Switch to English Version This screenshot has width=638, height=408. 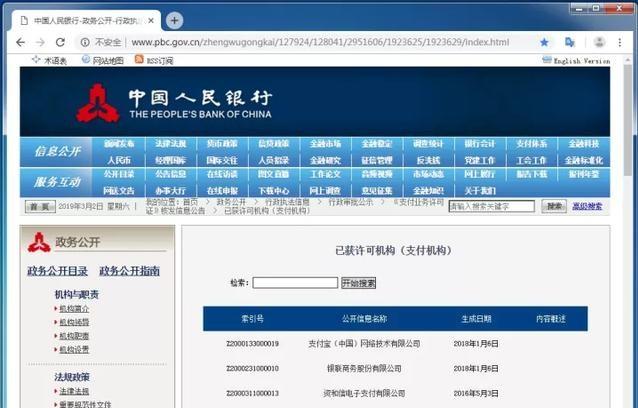pos(582,61)
